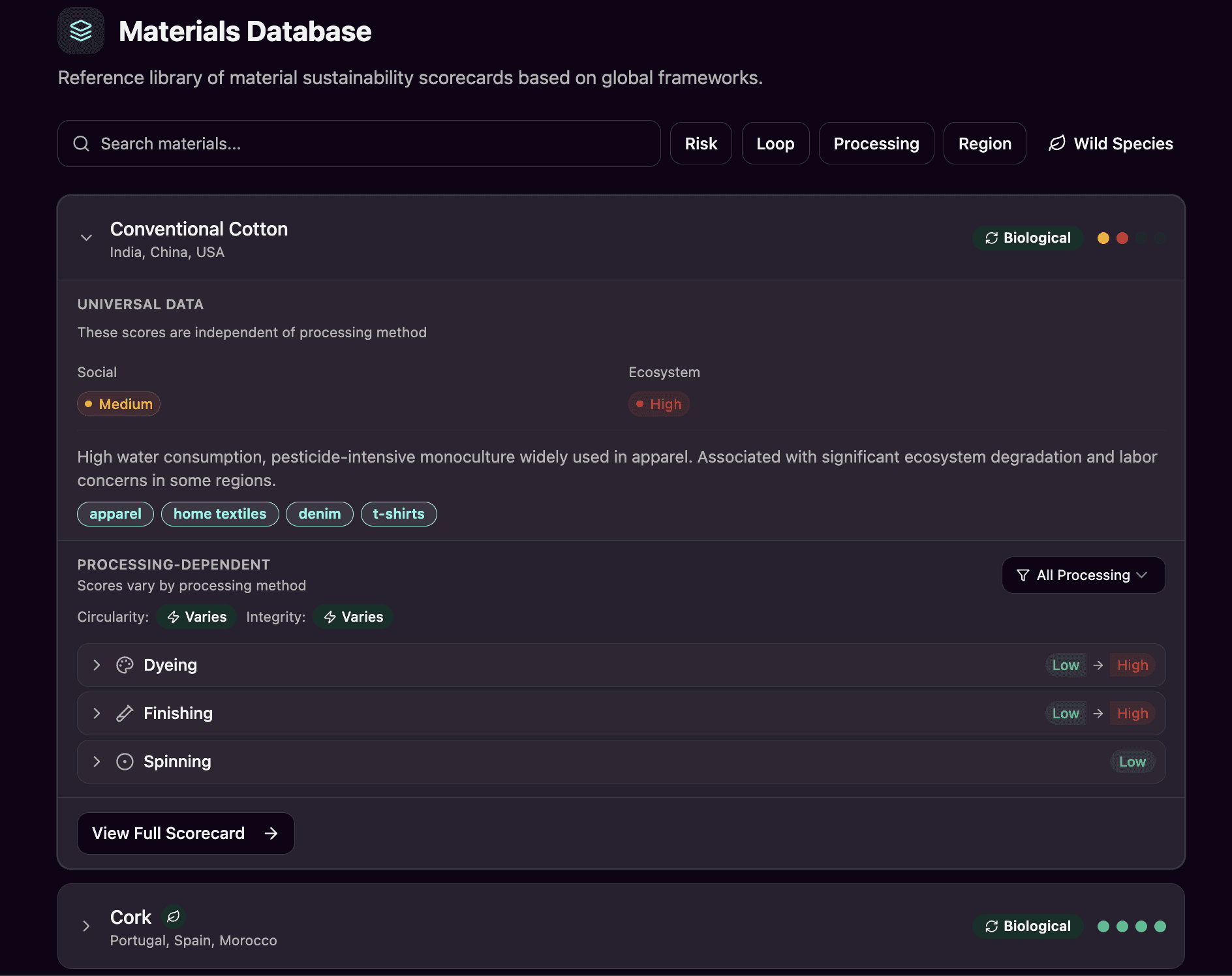
Task: Toggle the Risk filter
Action: pyautogui.click(x=701, y=144)
